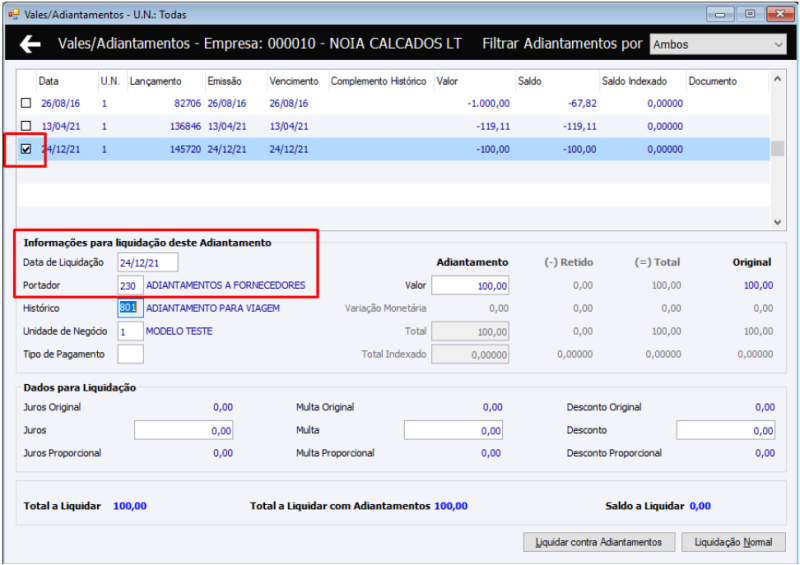Click Total a Liquidar com Adiantamentos value
The height and width of the screenshot is (565, 800).
(451, 506)
